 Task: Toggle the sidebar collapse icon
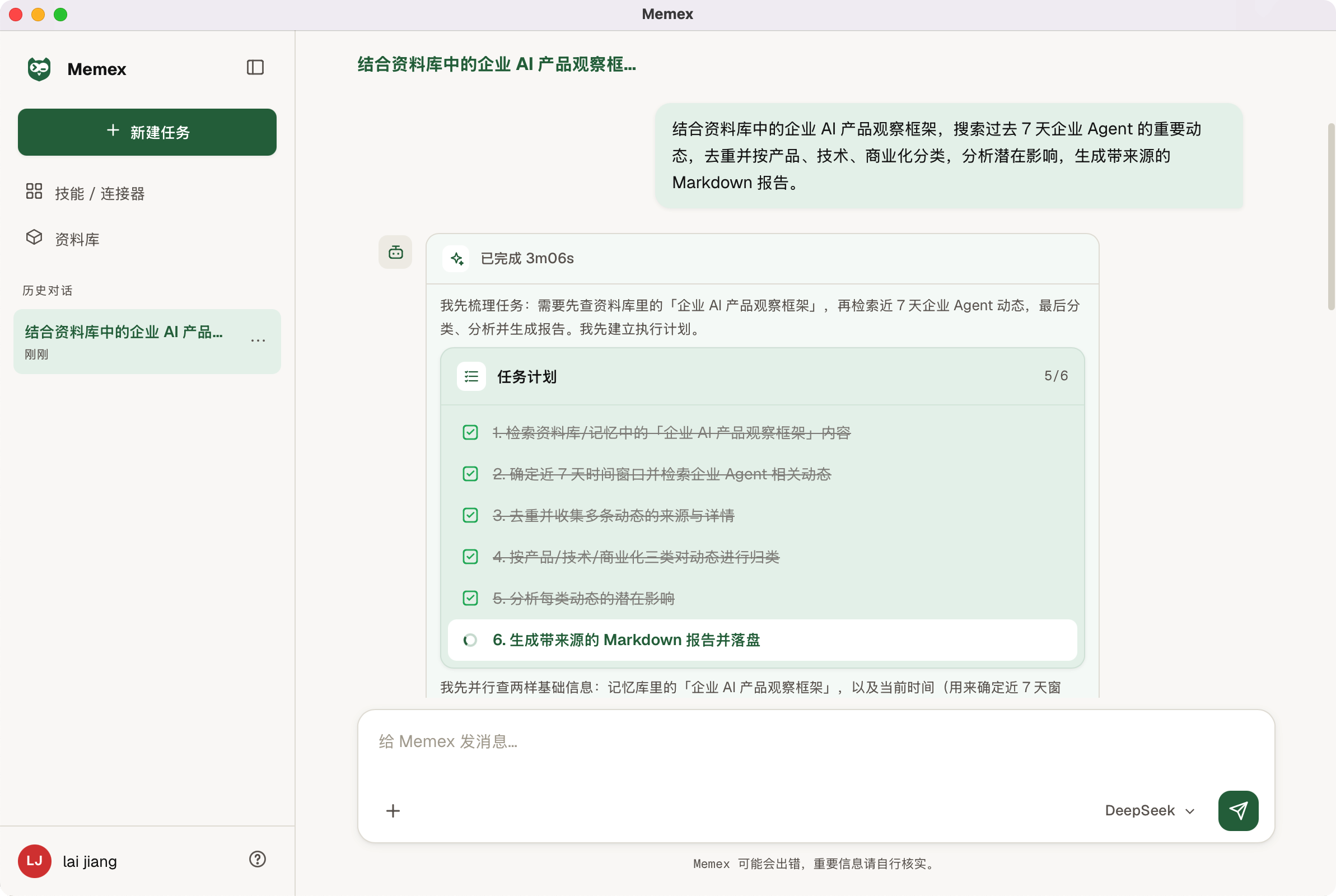(255, 67)
